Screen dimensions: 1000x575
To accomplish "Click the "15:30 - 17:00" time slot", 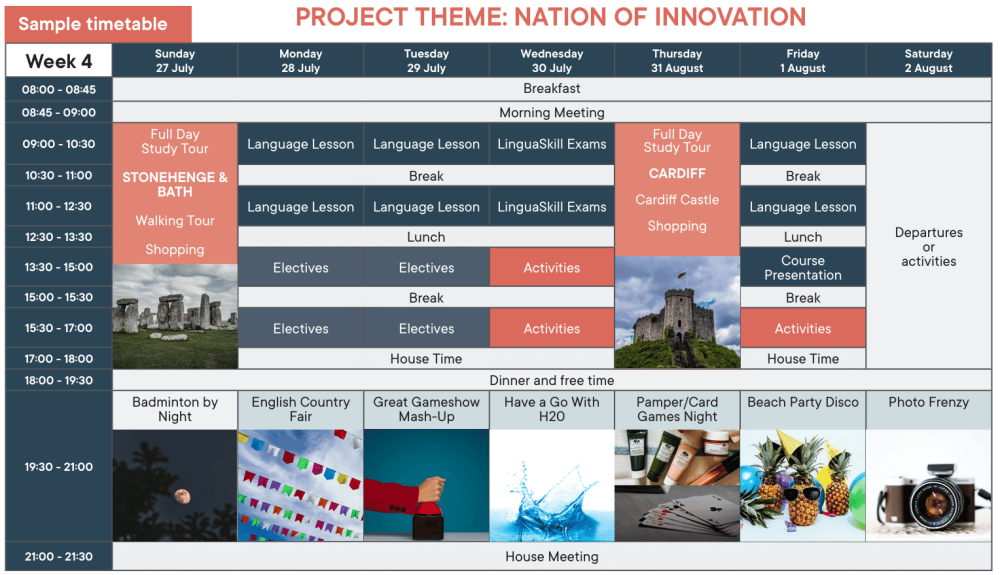I will click(59, 328).
